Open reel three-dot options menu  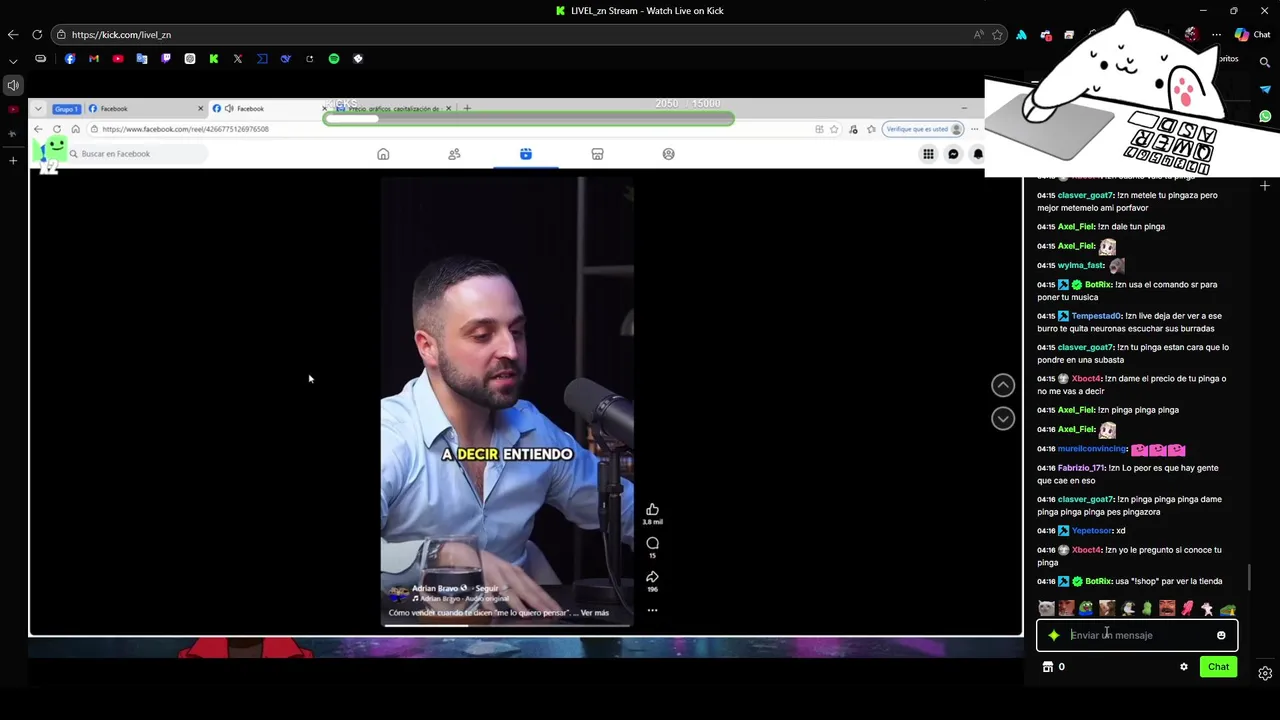pyautogui.click(x=652, y=610)
